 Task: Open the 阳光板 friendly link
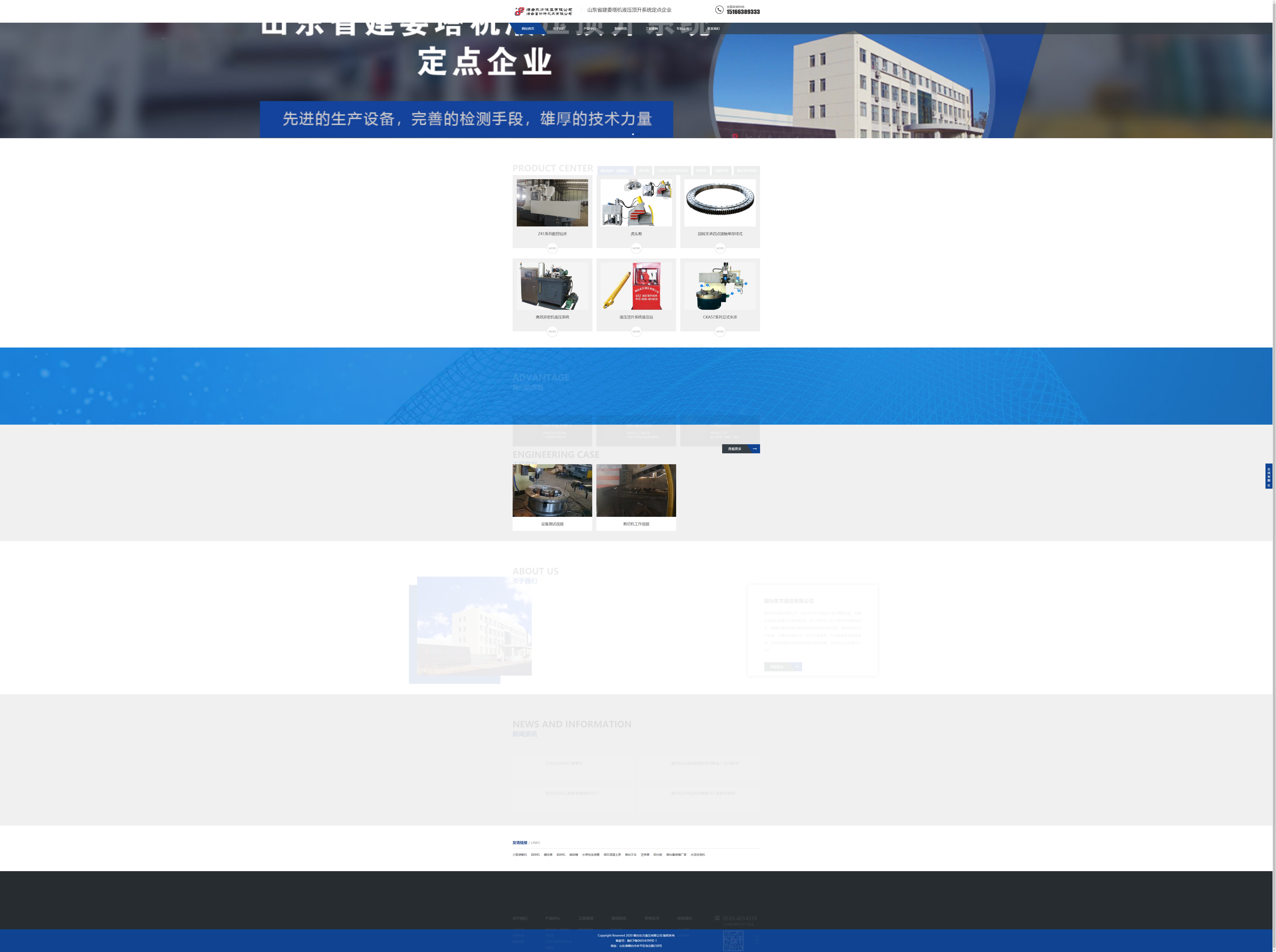coord(658,855)
